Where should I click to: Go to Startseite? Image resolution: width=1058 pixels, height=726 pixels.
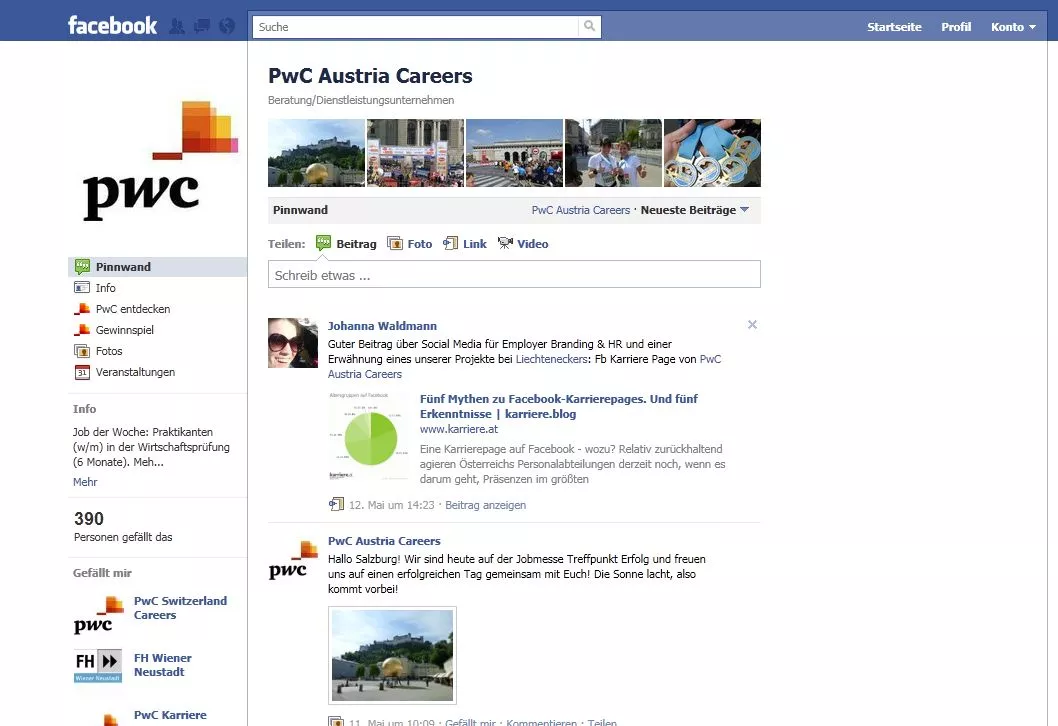894,27
